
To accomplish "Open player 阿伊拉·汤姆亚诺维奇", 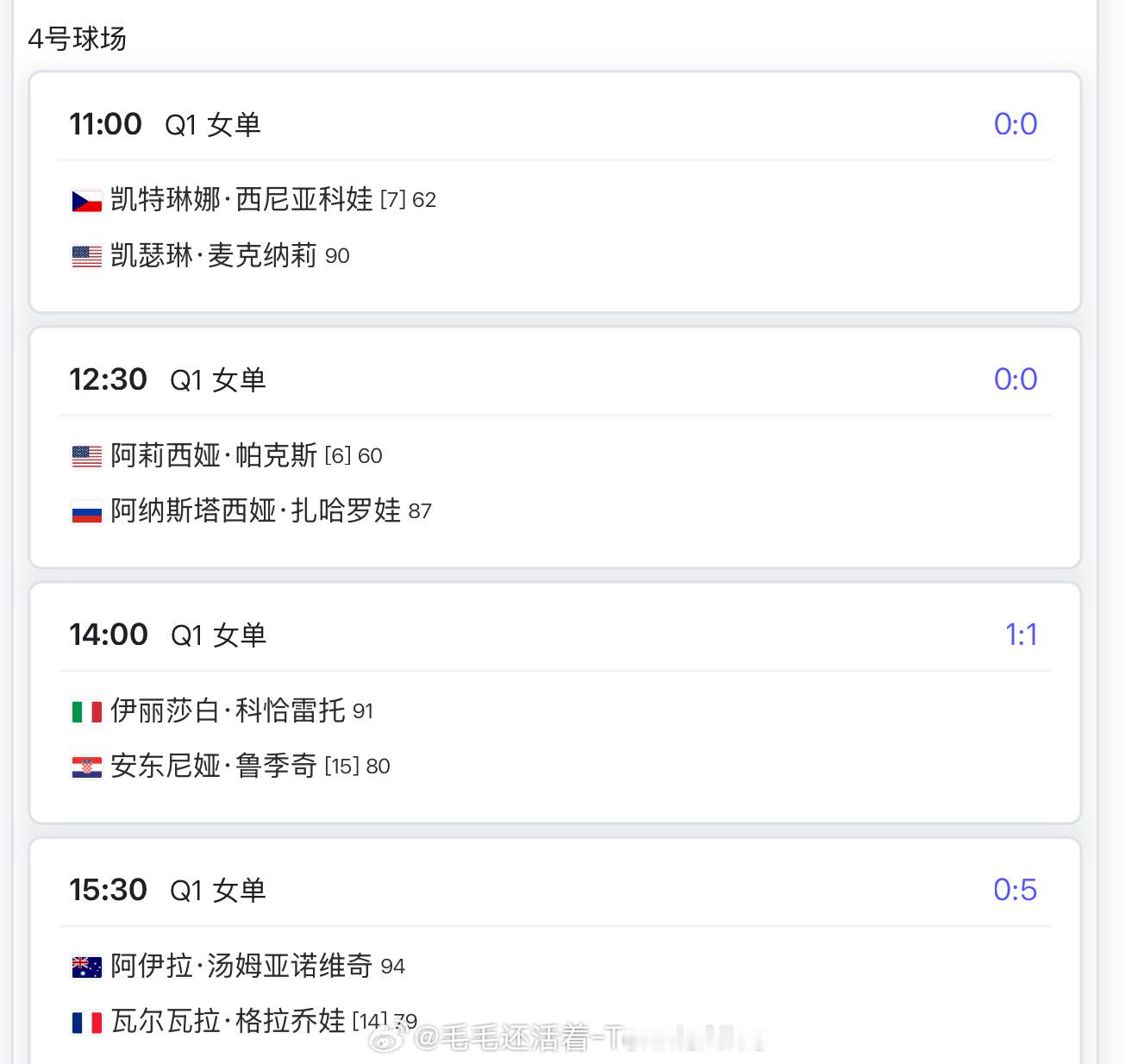I will point(241,965).
